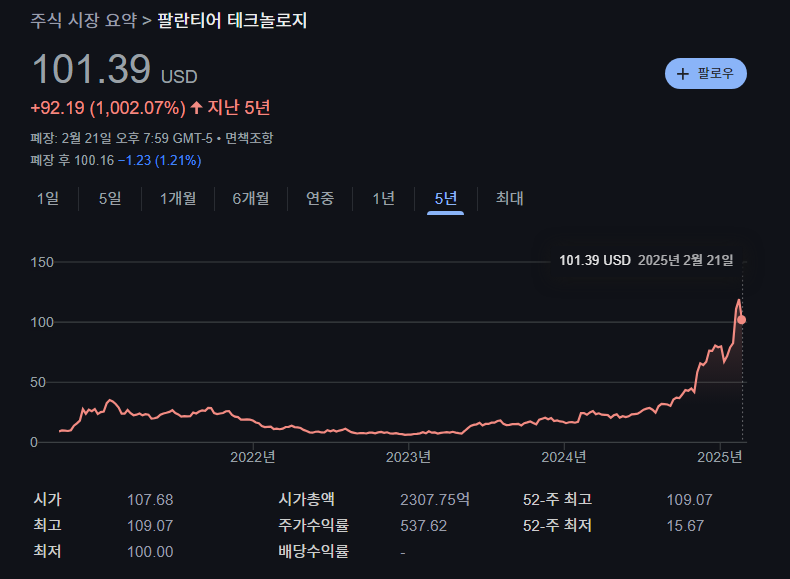Select the 5일 time range tab
Screen dimensions: 790x579
pos(110,198)
